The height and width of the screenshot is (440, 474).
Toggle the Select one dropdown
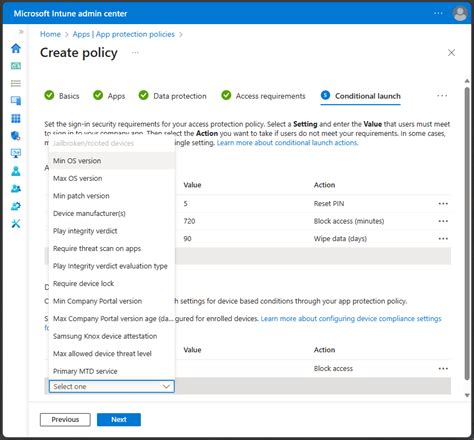[112, 386]
